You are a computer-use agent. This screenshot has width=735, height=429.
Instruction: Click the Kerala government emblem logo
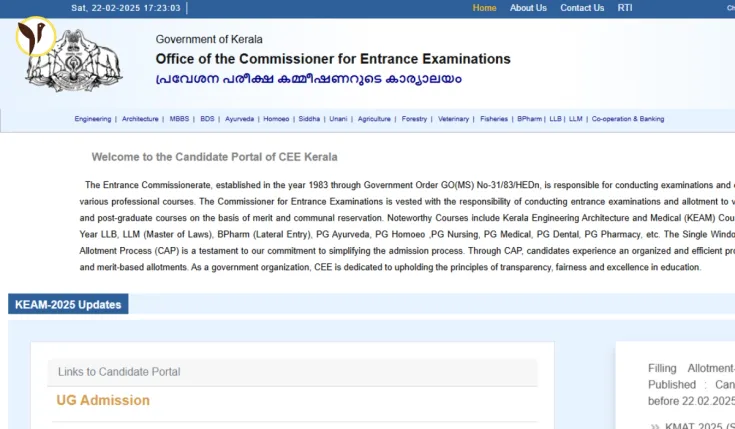pos(74,60)
